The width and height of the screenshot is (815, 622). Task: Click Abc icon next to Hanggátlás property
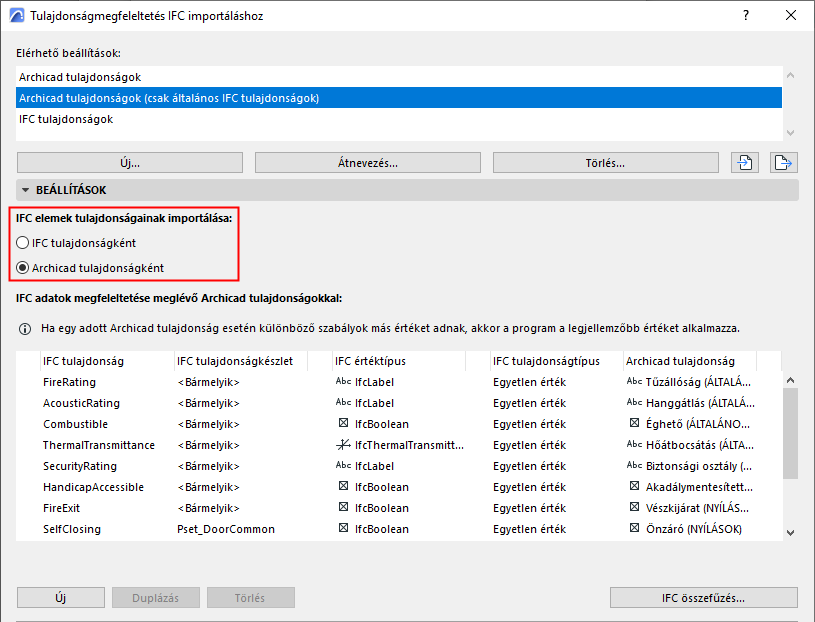634,402
